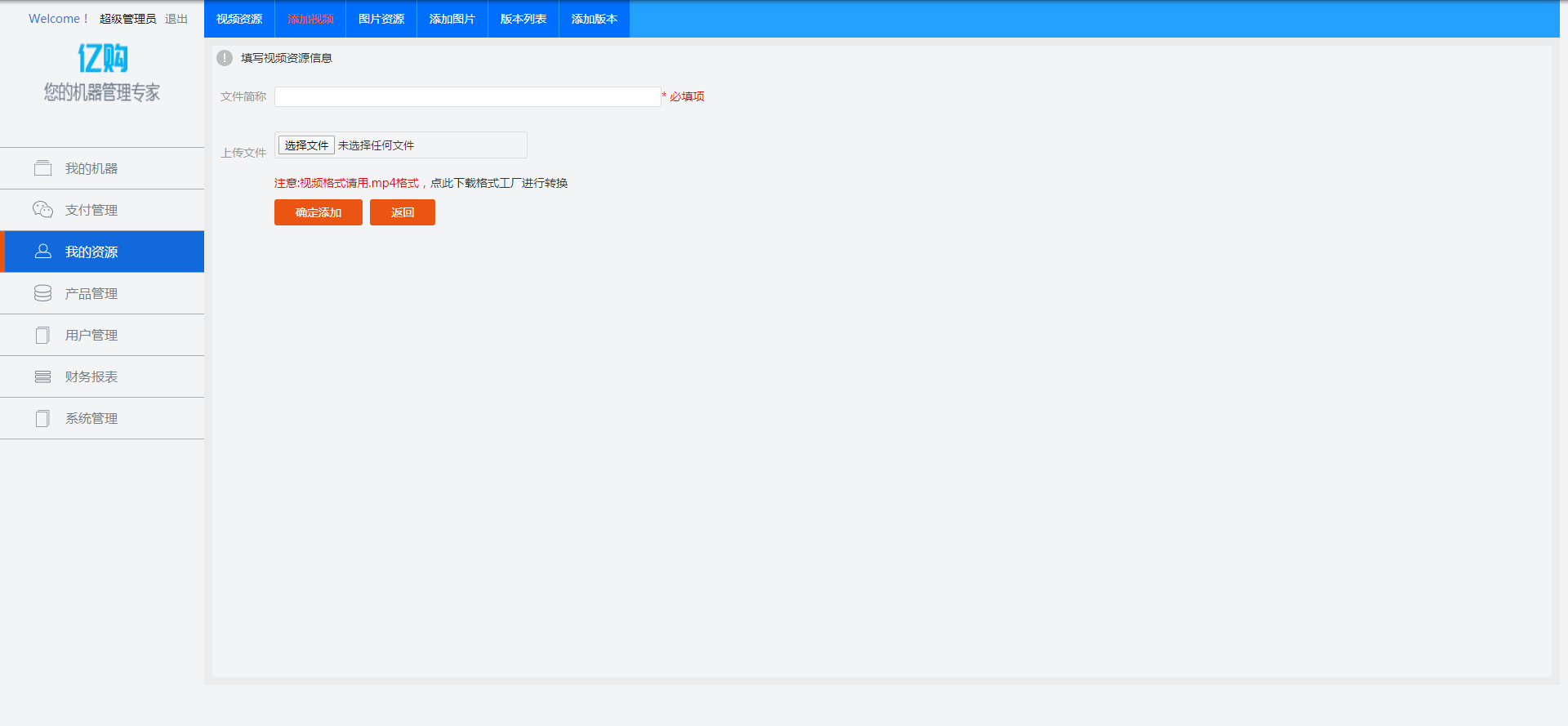
Task: Click the database icon beside 产品管理
Action: tap(42, 293)
